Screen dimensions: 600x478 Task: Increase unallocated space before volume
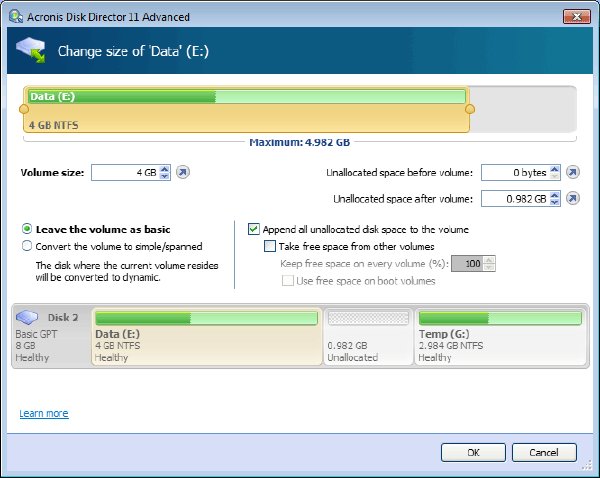[x=554, y=169]
